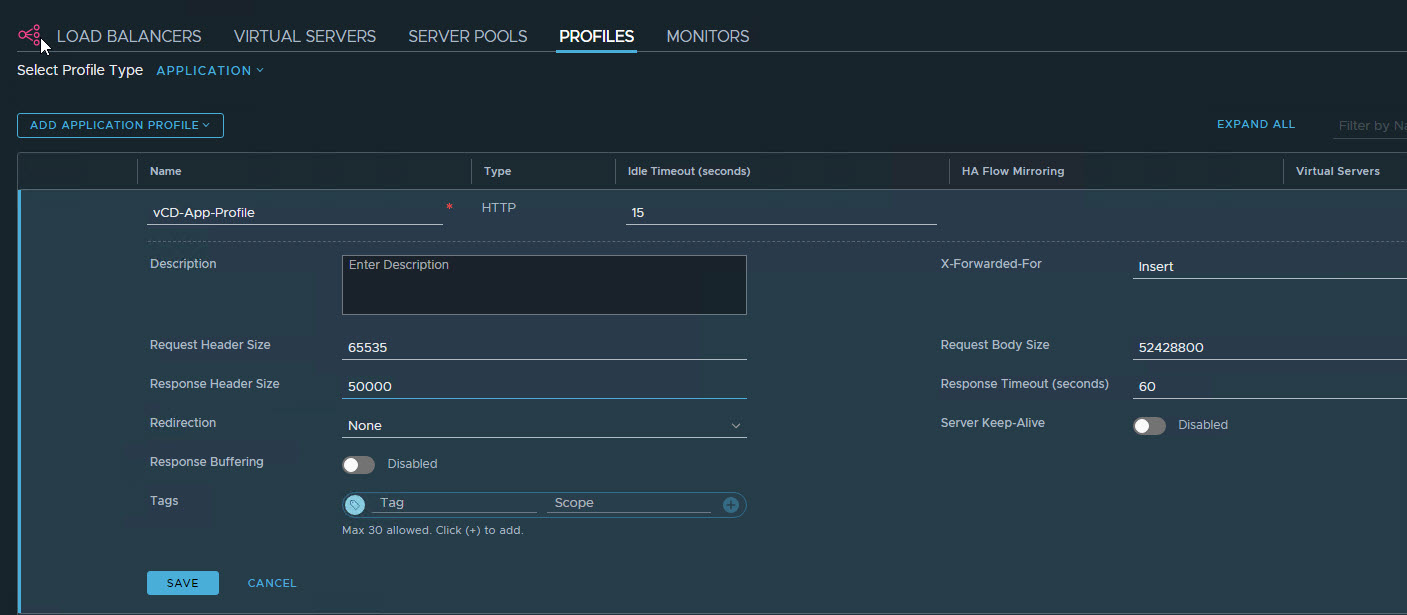Go to the Load Balancers tab
Image resolution: width=1407 pixels, height=615 pixels.
(x=129, y=37)
